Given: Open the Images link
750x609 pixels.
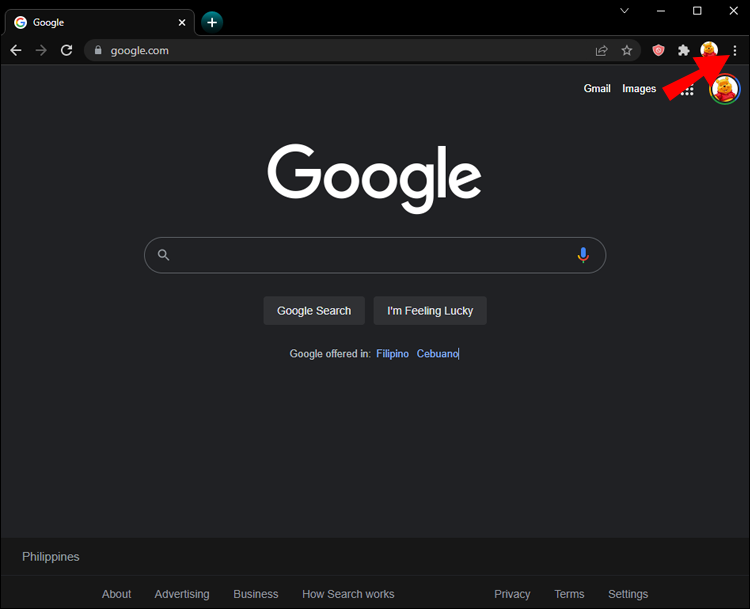Looking at the screenshot, I should tap(639, 89).
